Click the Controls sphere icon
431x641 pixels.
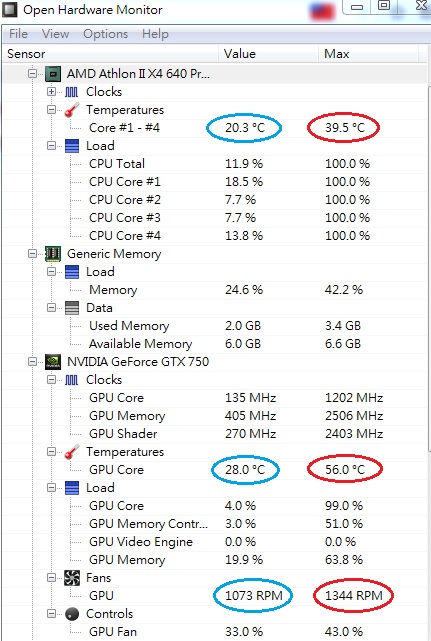click(72, 614)
